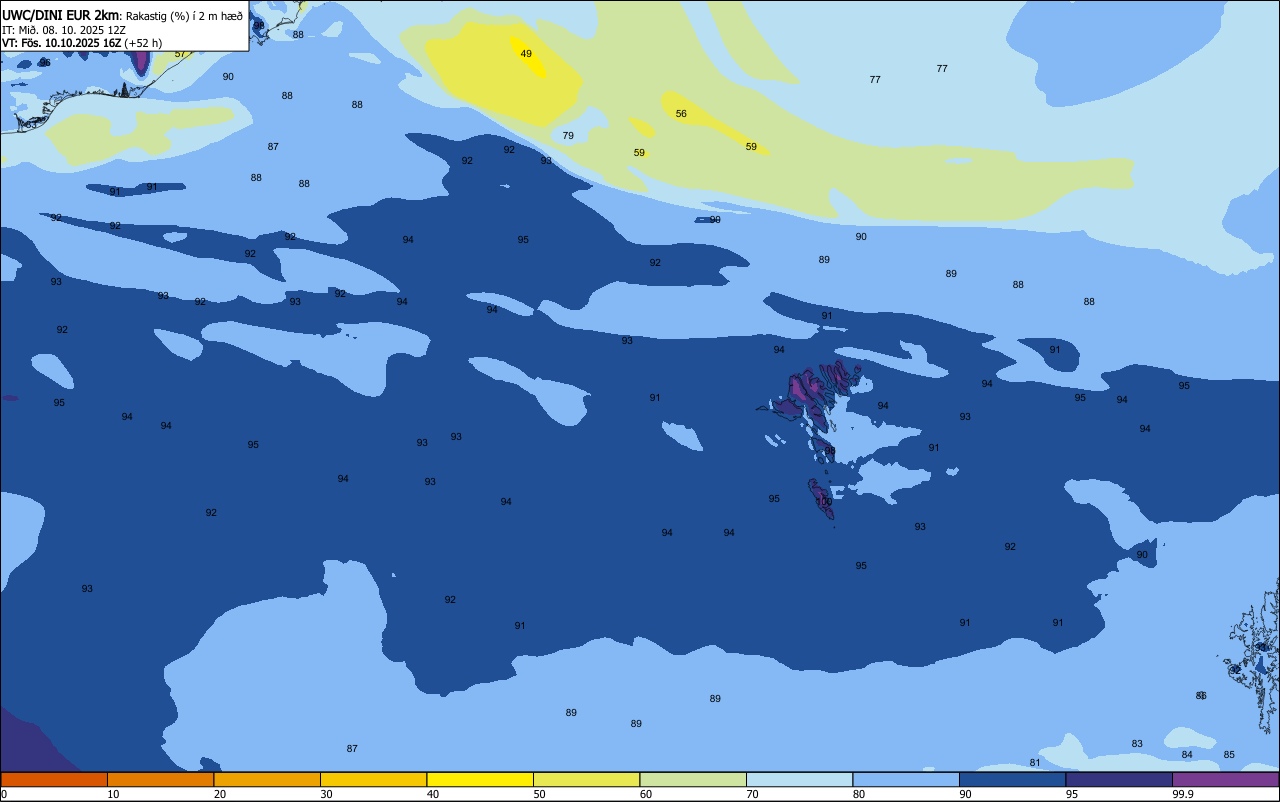The image size is (1280, 802).
Task: Click the title text "UWC/DINI EUR 2km"
Action: [60, 15]
